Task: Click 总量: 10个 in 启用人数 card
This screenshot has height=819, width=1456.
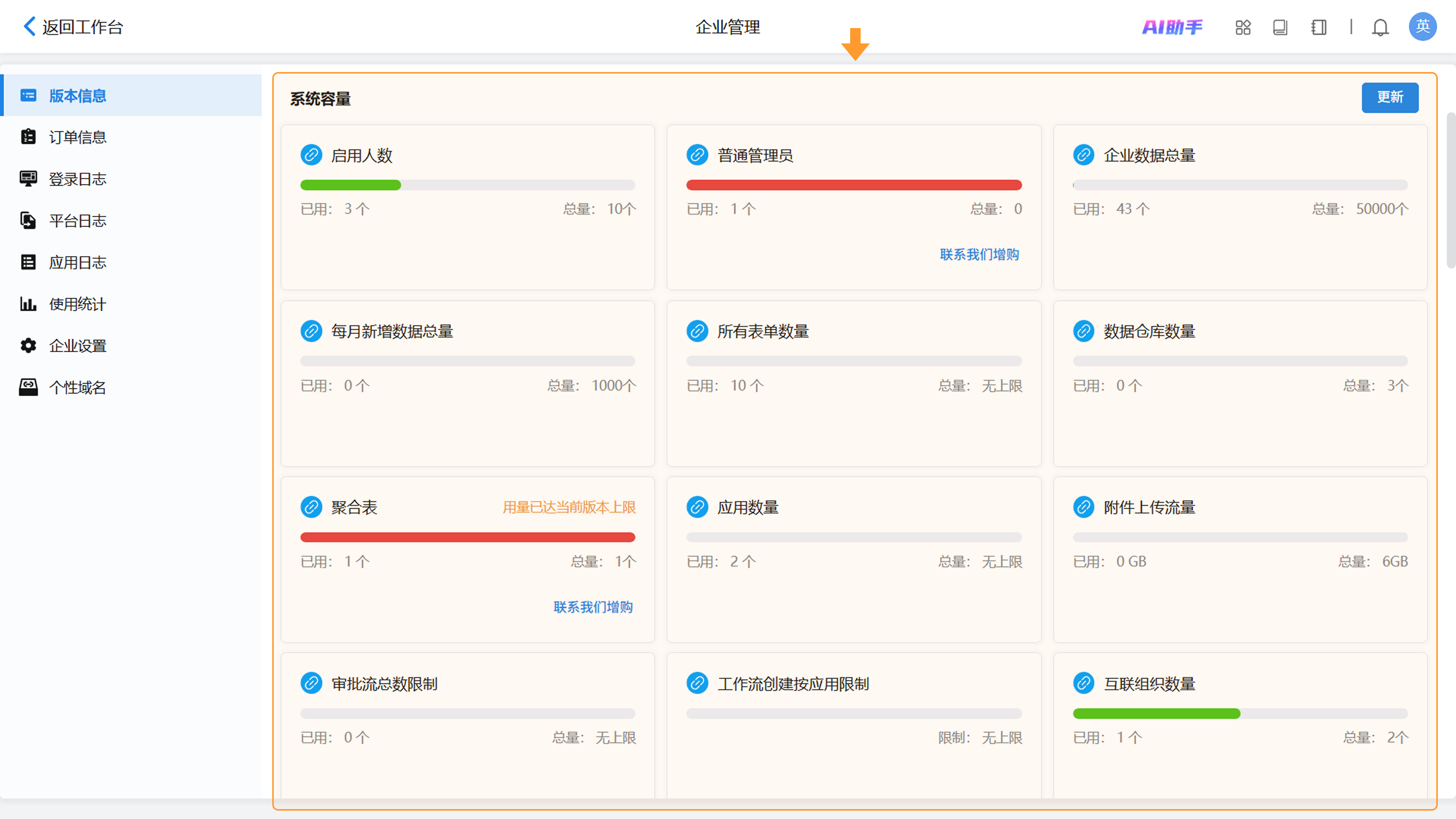Action: point(599,209)
